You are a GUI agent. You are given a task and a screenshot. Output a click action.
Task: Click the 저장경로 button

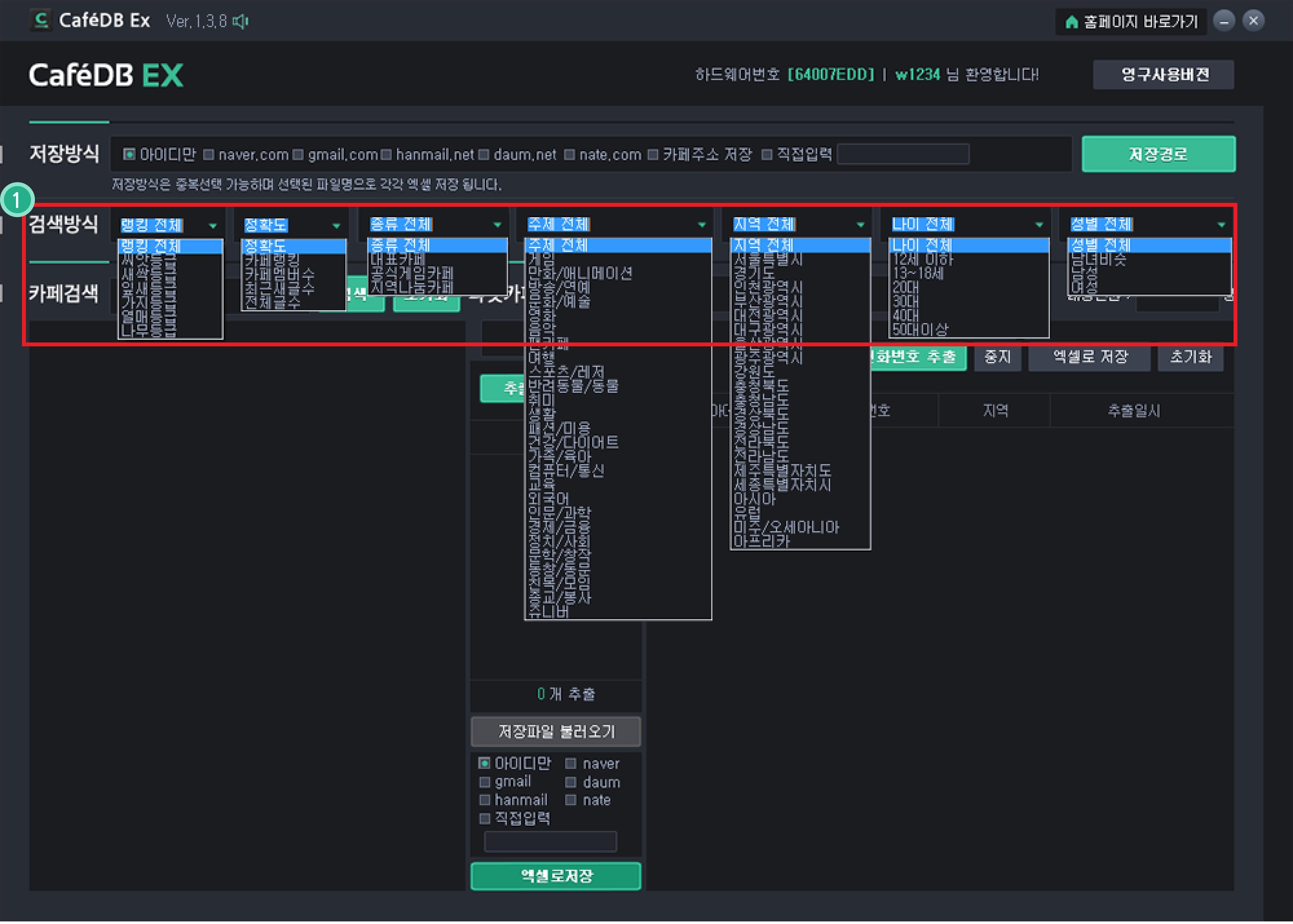click(x=1158, y=154)
